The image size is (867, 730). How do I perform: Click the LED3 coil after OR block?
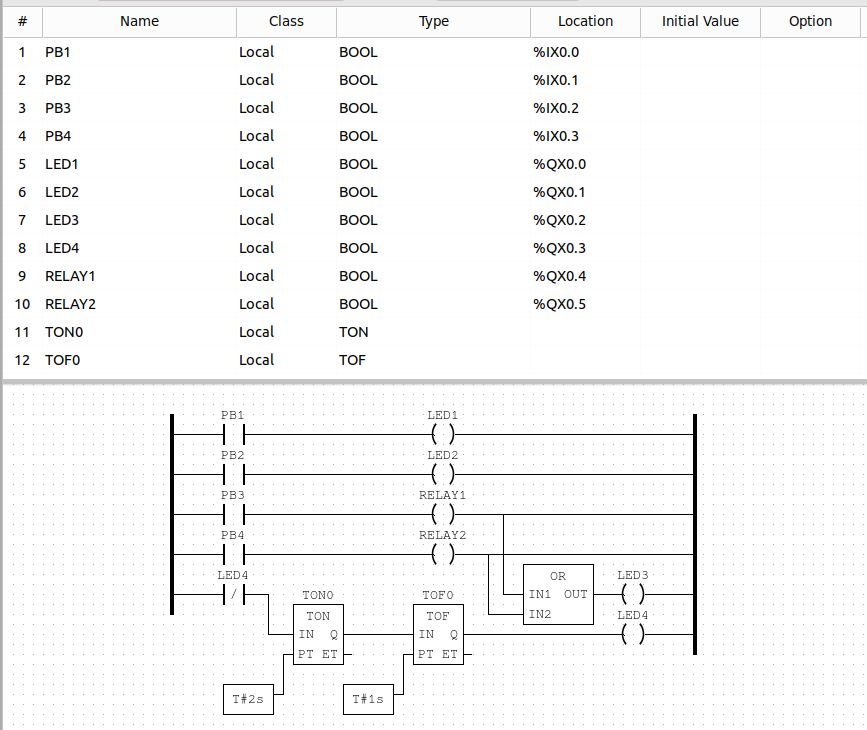pos(633,594)
